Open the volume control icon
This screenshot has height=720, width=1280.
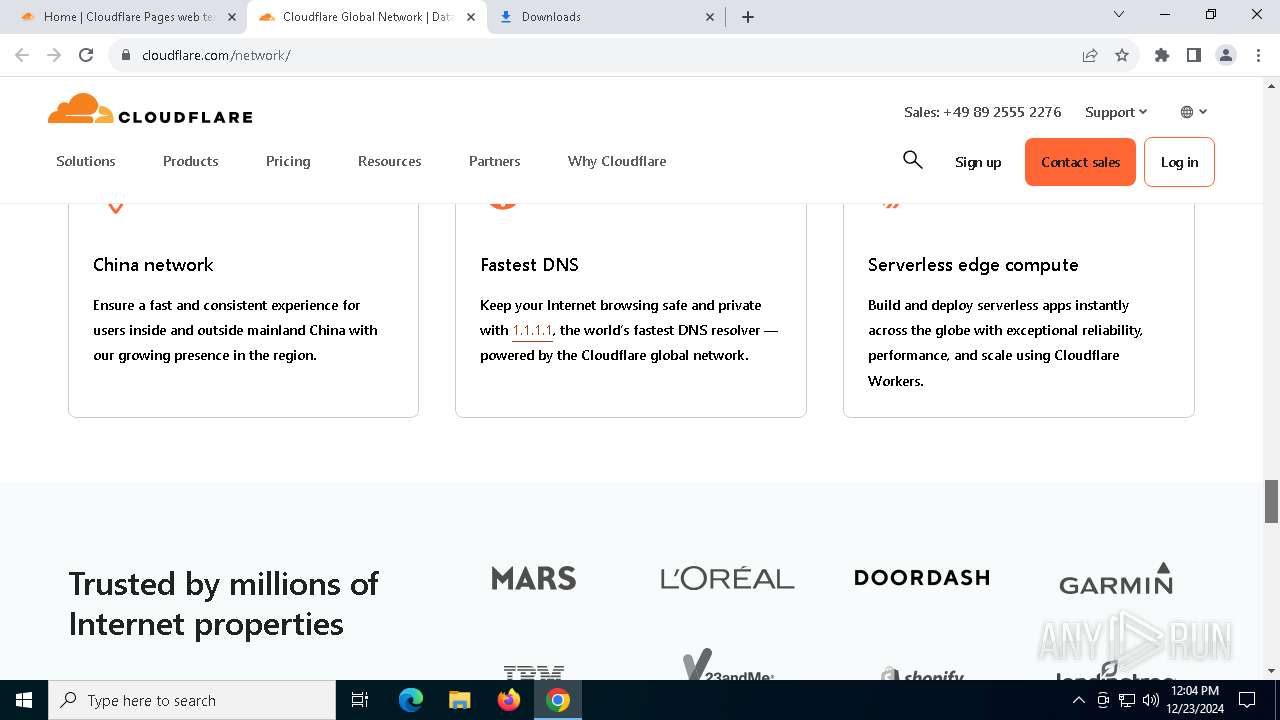1151,700
